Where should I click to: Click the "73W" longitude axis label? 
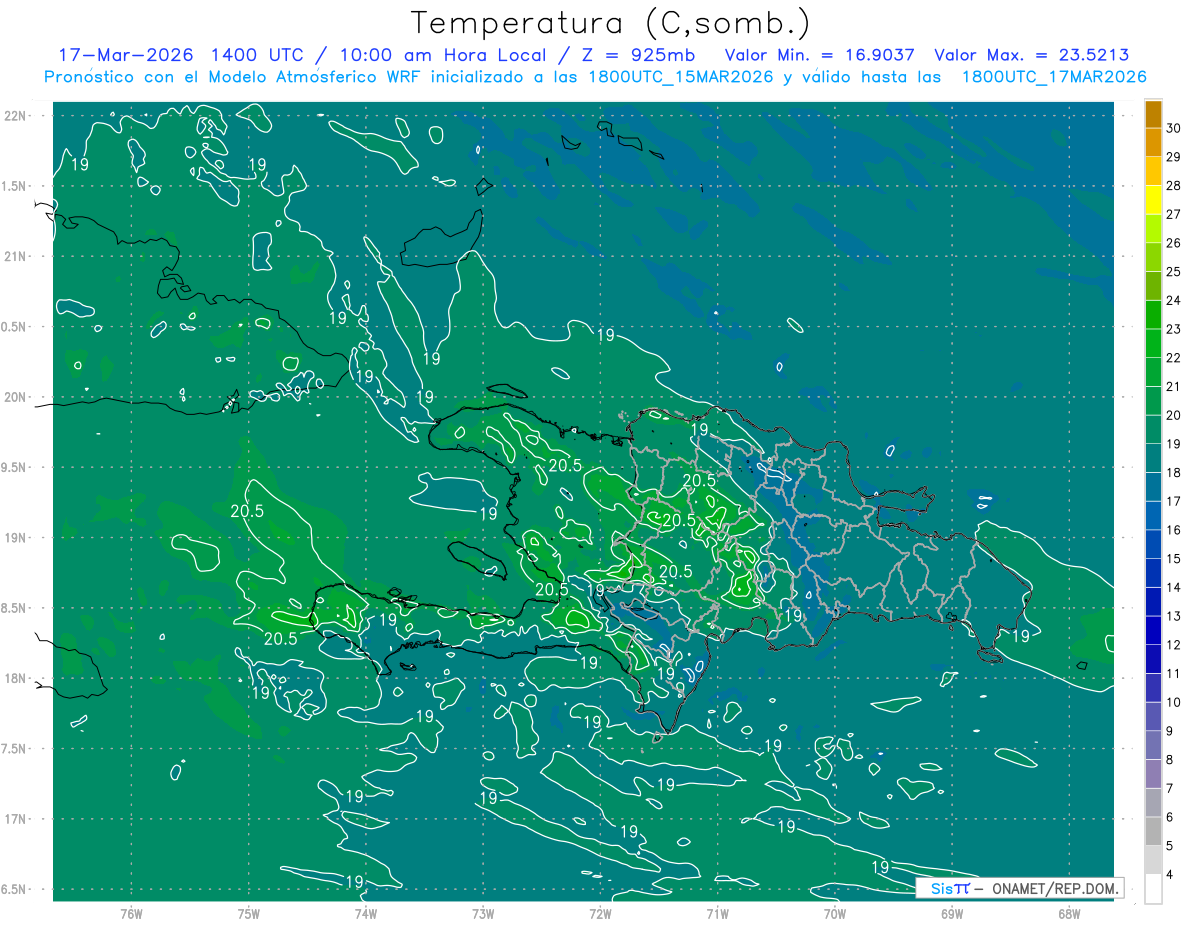[x=483, y=913]
